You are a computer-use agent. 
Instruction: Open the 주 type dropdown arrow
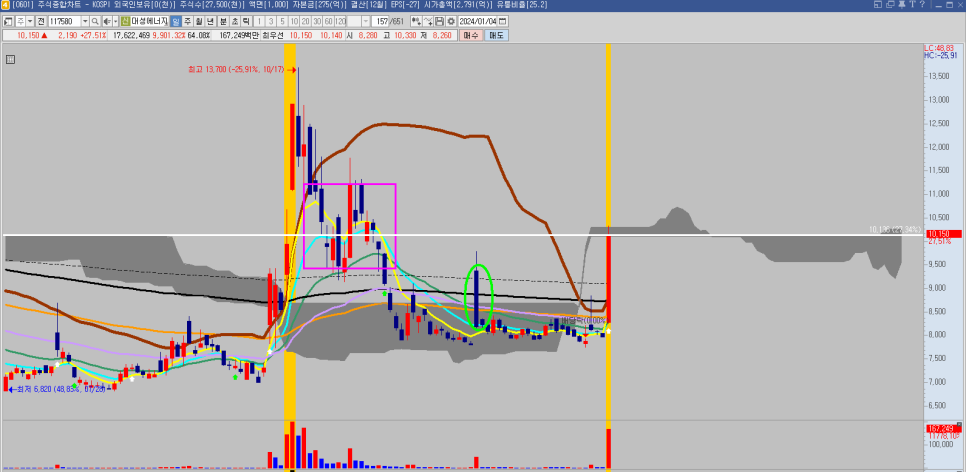[x=30, y=21]
